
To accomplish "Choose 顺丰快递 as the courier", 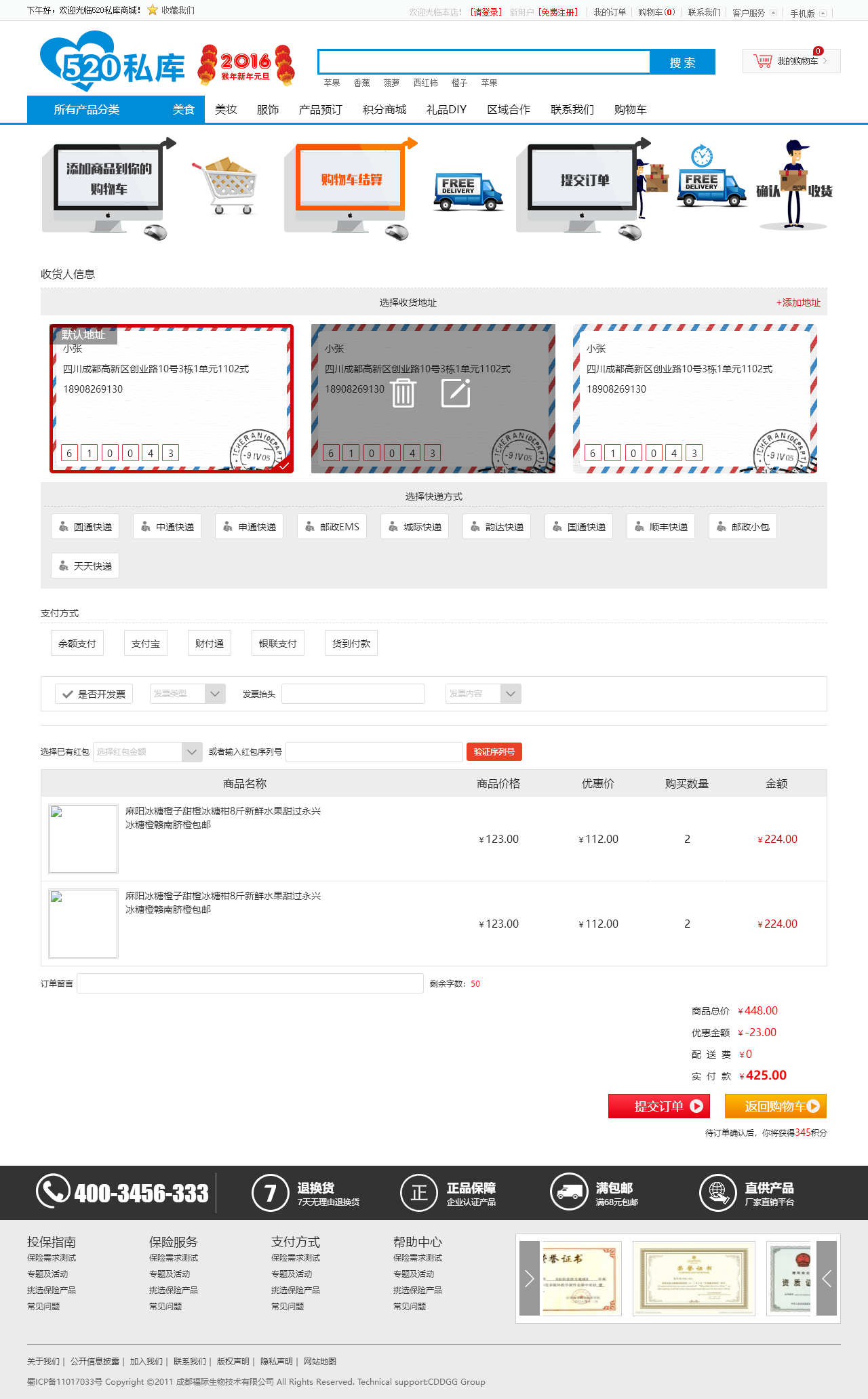I will pos(660,527).
